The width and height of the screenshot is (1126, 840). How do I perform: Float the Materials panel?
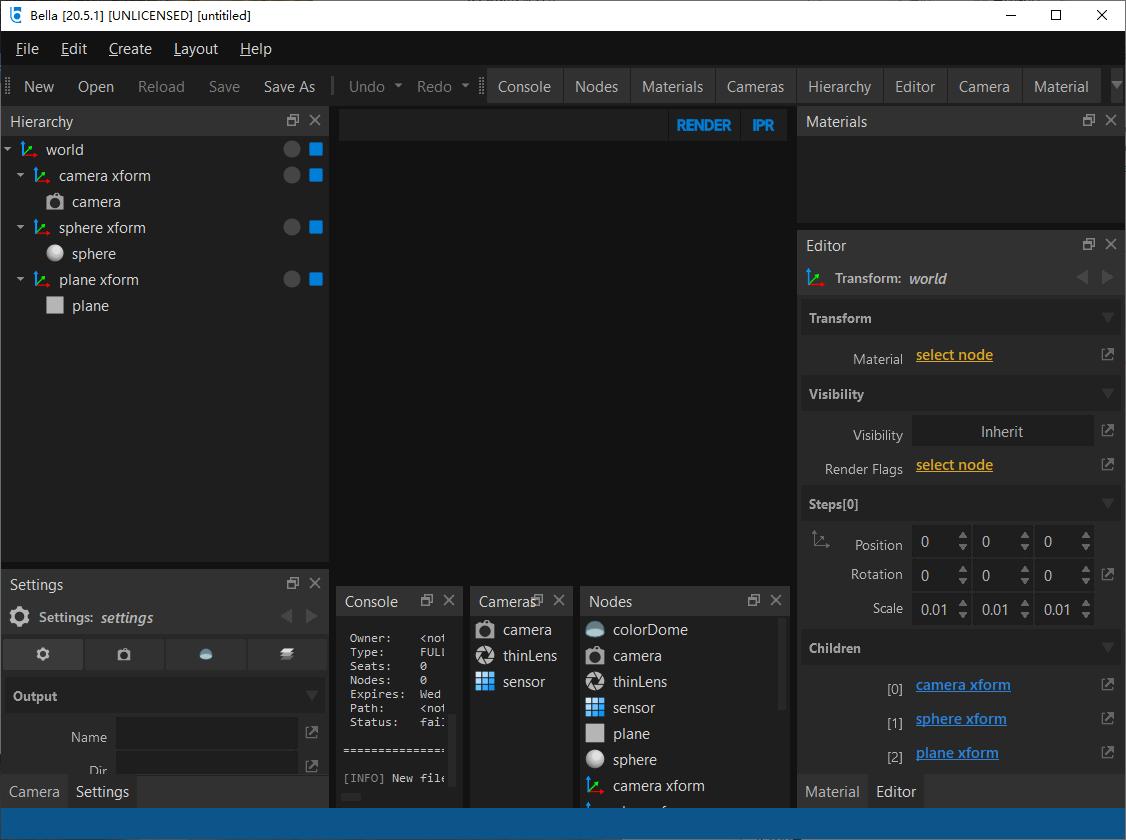pyautogui.click(x=1089, y=121)
